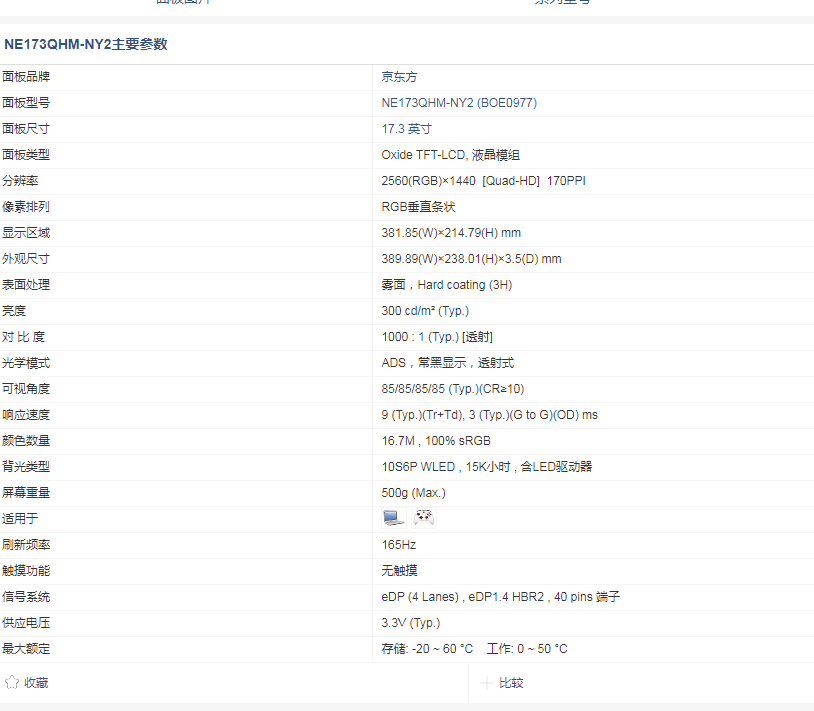This screenshot has width=814, height=711.
Task: Click storage temperature 存储: -20 ~ 60 °C
Action: [427, 649]
